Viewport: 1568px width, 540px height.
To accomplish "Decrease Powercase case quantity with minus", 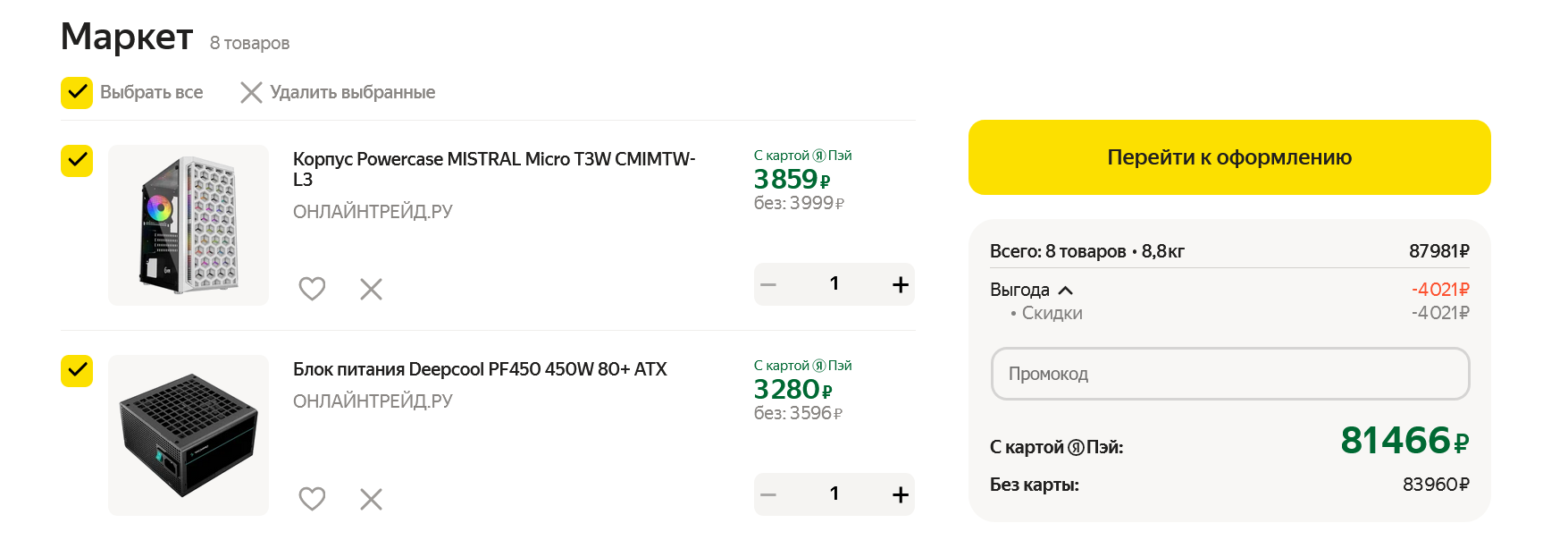I will [768, 284].
